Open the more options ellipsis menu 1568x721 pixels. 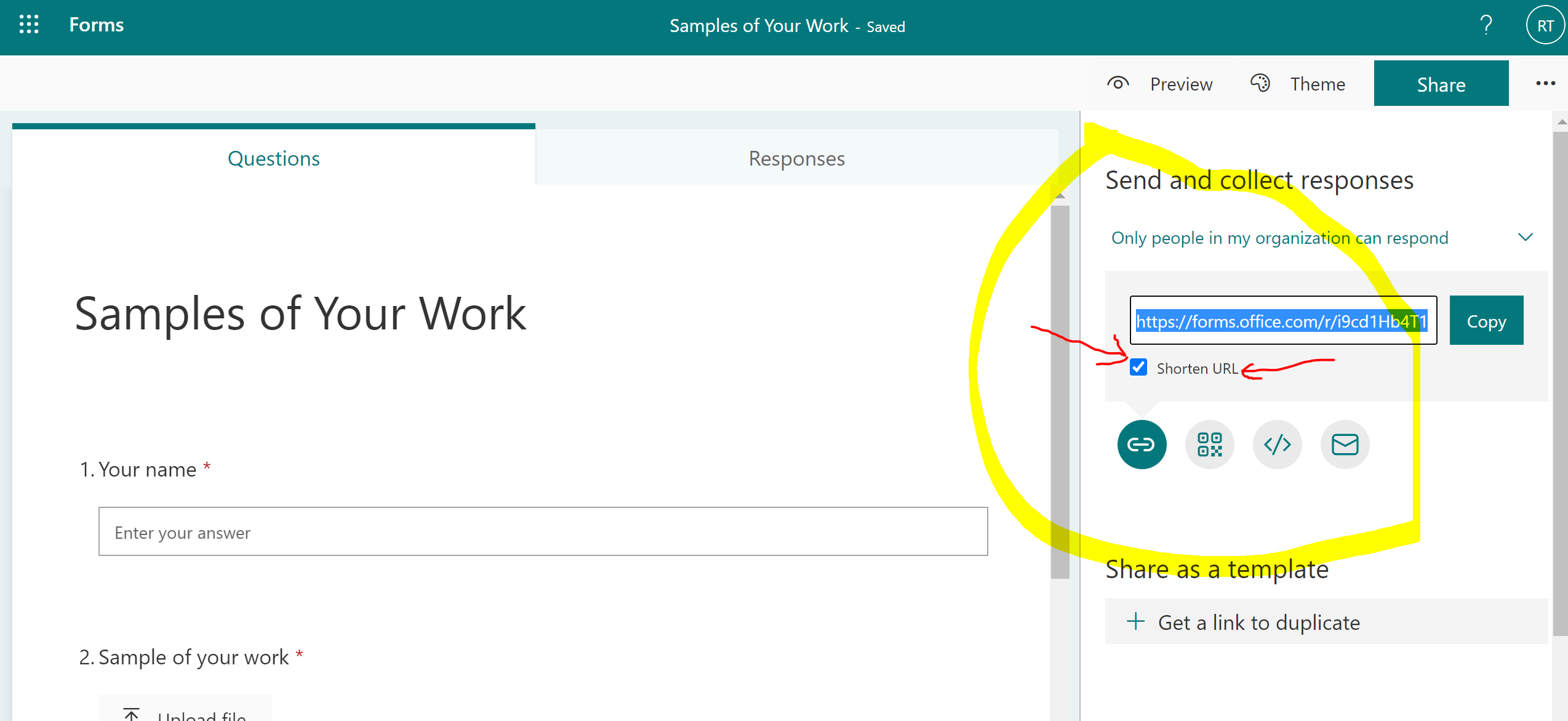click(1545, 84)
